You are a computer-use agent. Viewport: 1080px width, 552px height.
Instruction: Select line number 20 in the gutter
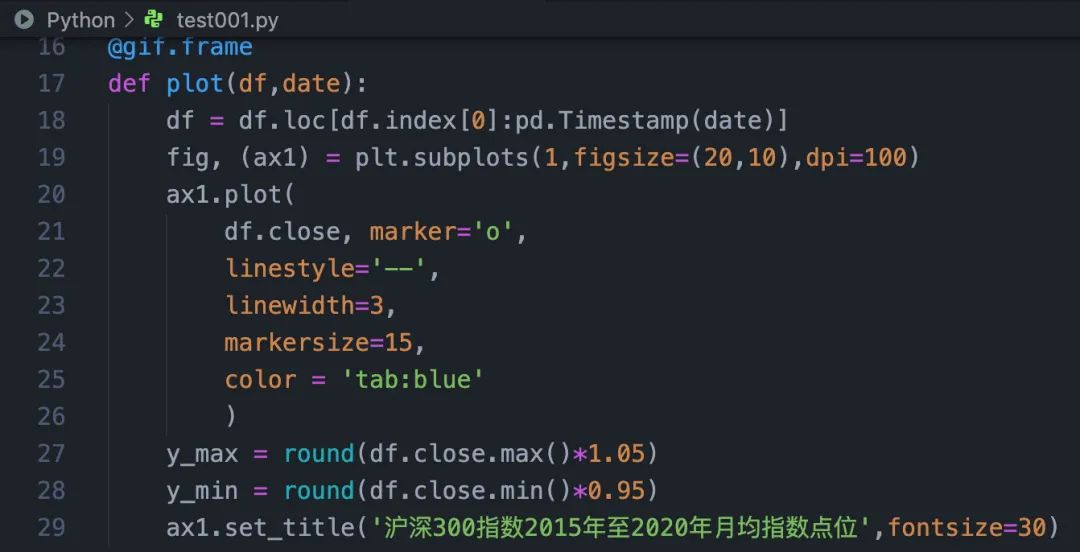click(x=51, y=194)
